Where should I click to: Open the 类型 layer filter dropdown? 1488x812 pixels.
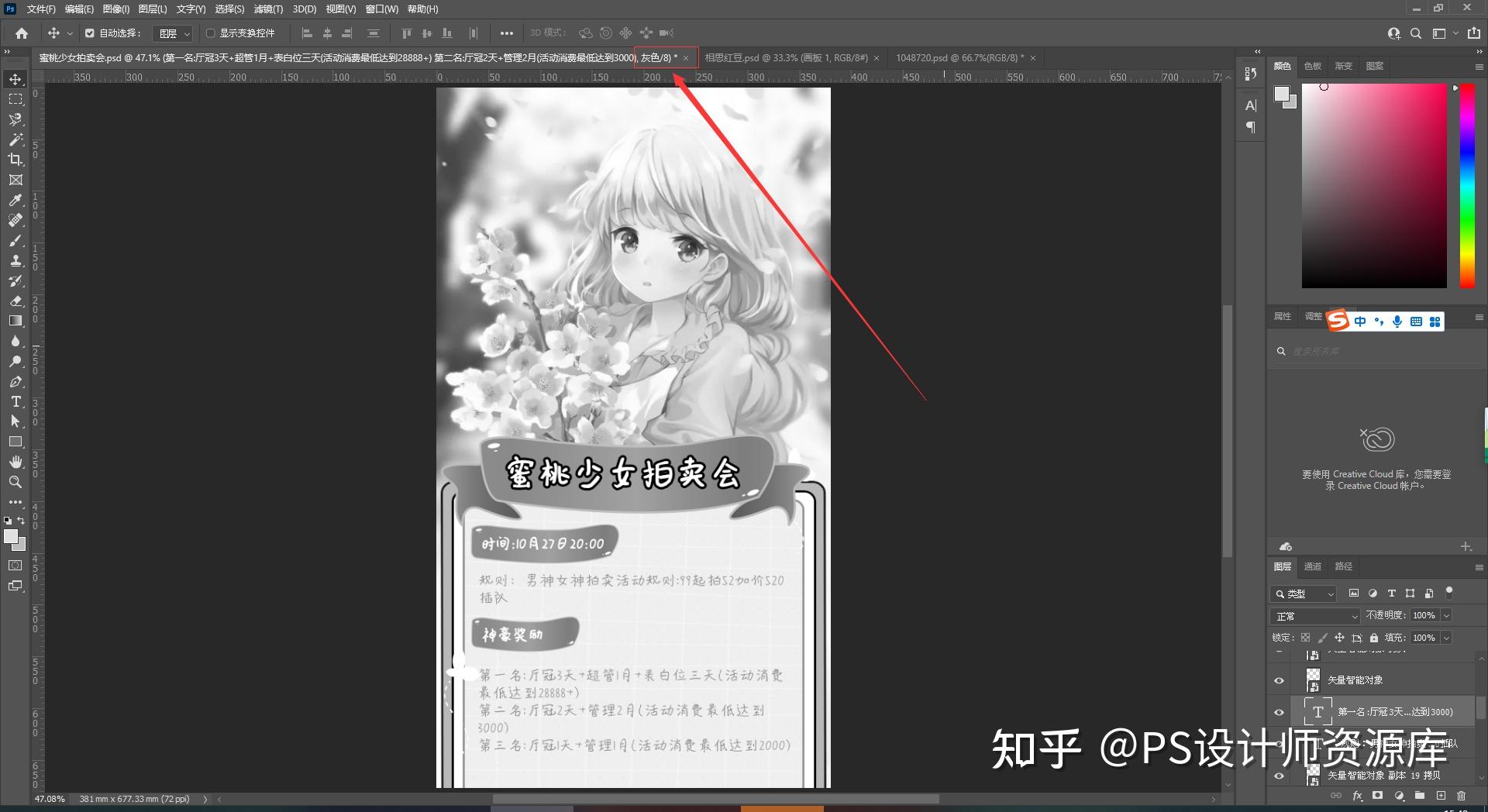pos(1304,594)
